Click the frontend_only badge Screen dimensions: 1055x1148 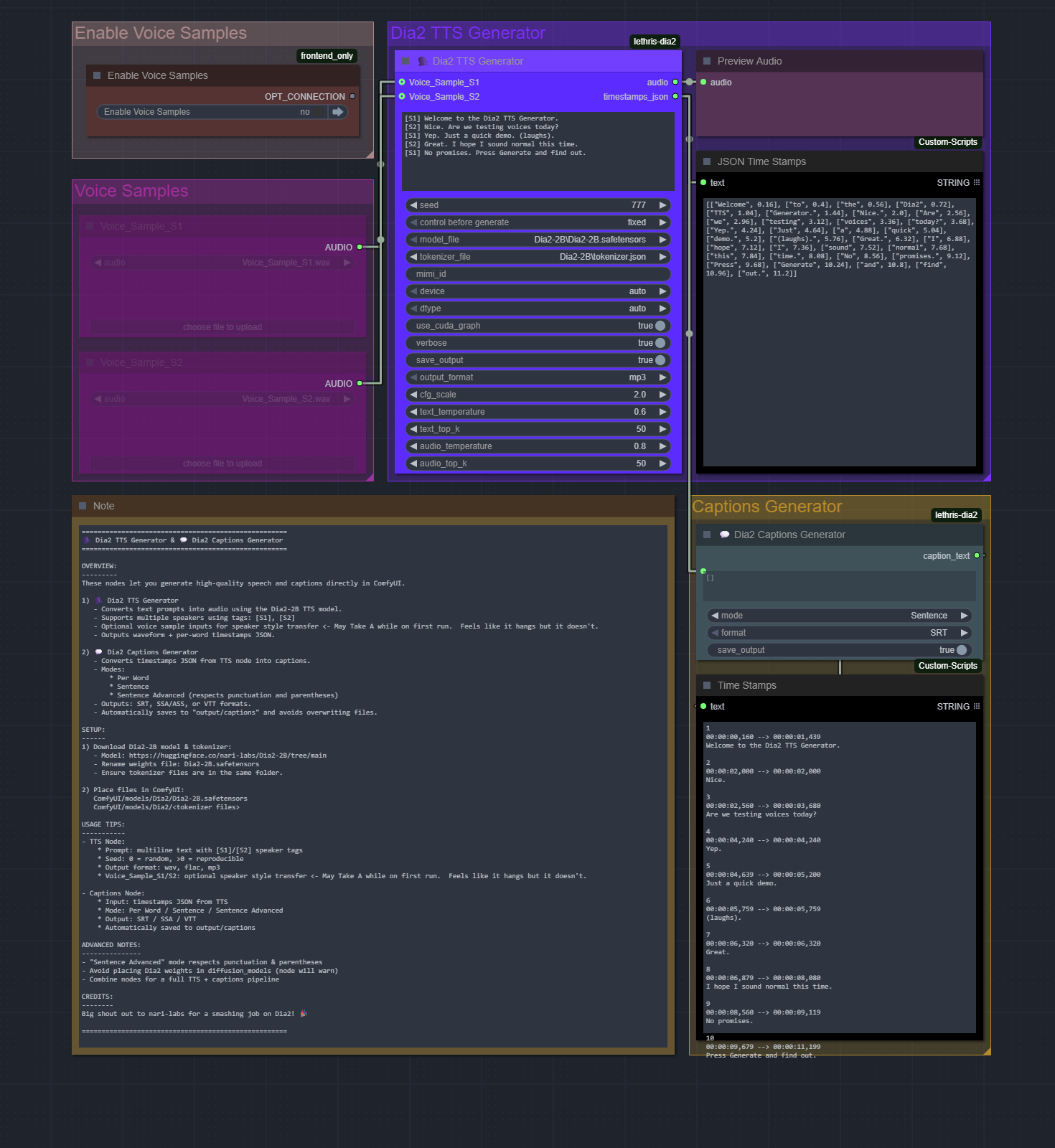coord(327,56)
